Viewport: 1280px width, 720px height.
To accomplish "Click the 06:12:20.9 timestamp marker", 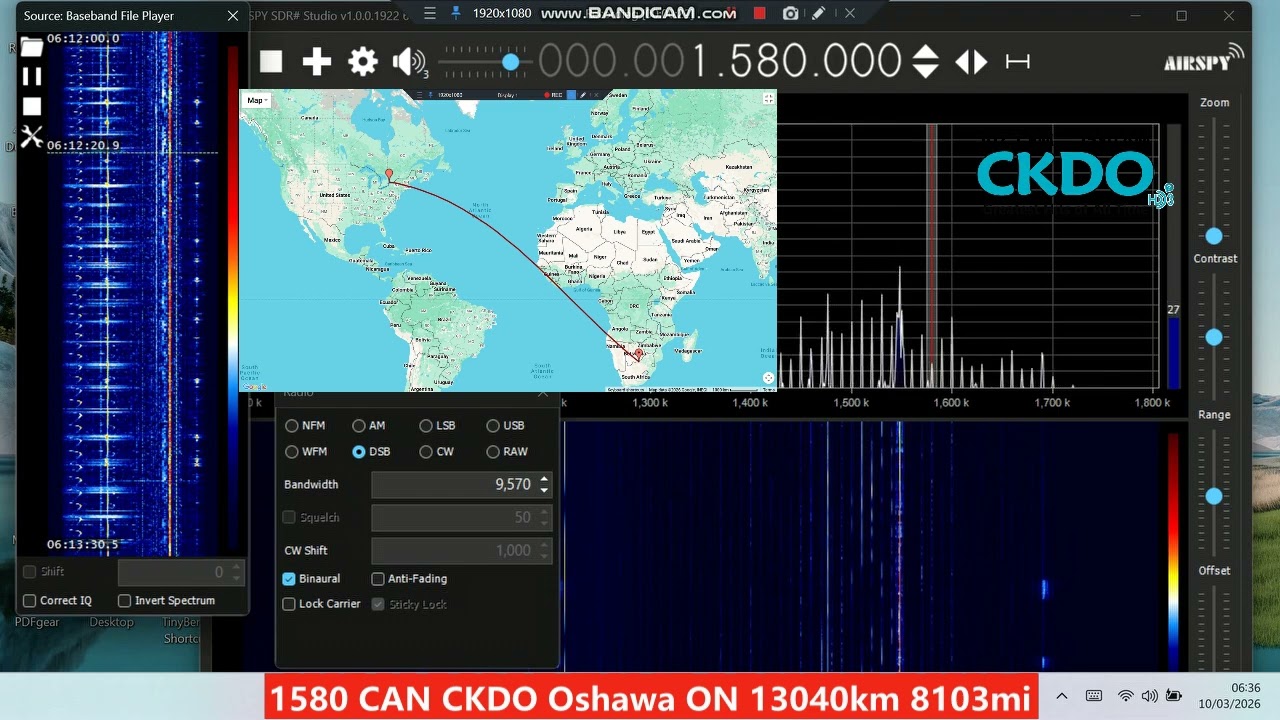I will pos(83,146).
